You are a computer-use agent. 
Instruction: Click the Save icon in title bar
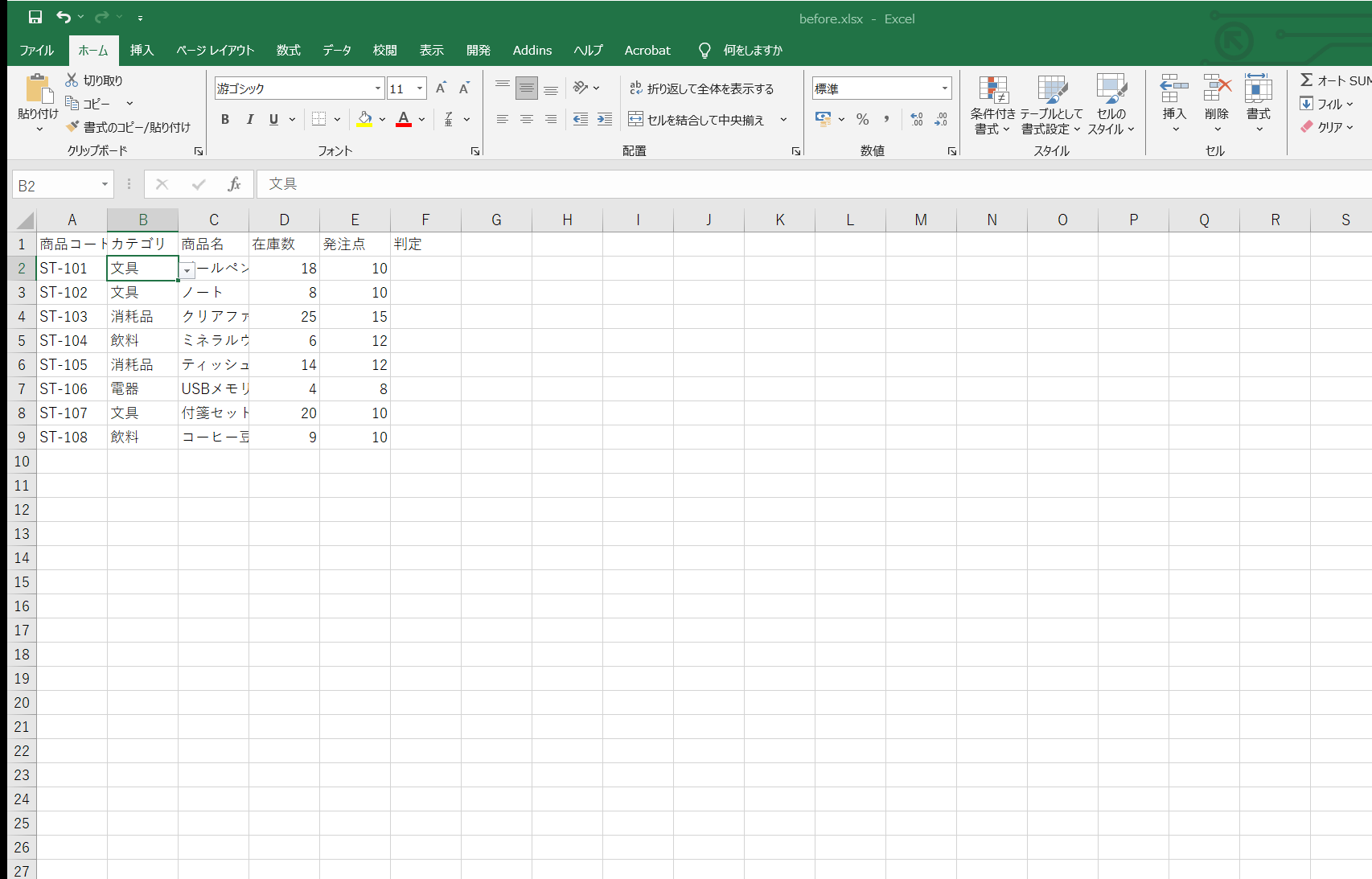[x=35, y=17]
